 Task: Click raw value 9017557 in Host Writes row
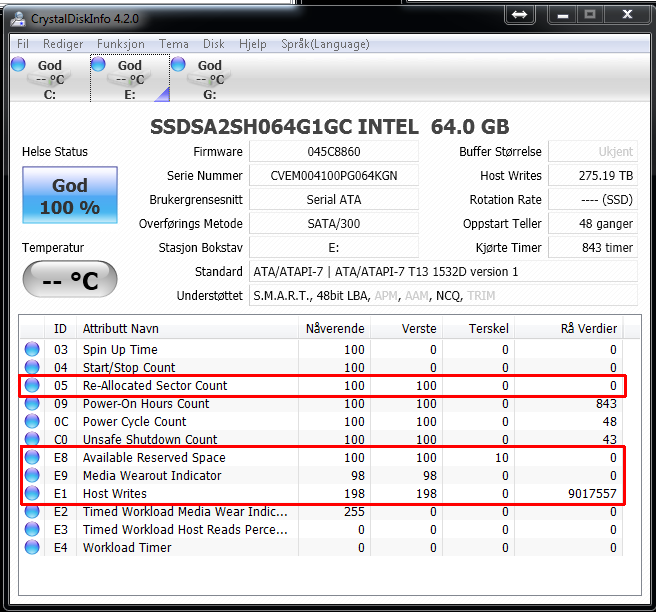tap(592, 494)
